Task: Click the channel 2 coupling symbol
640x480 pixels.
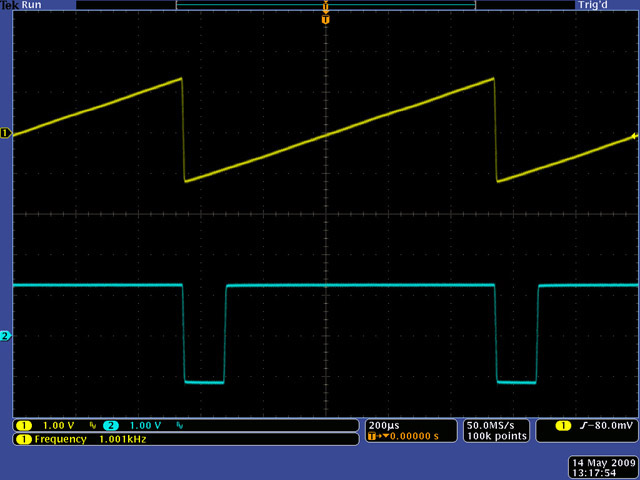Action: [180, 425]
